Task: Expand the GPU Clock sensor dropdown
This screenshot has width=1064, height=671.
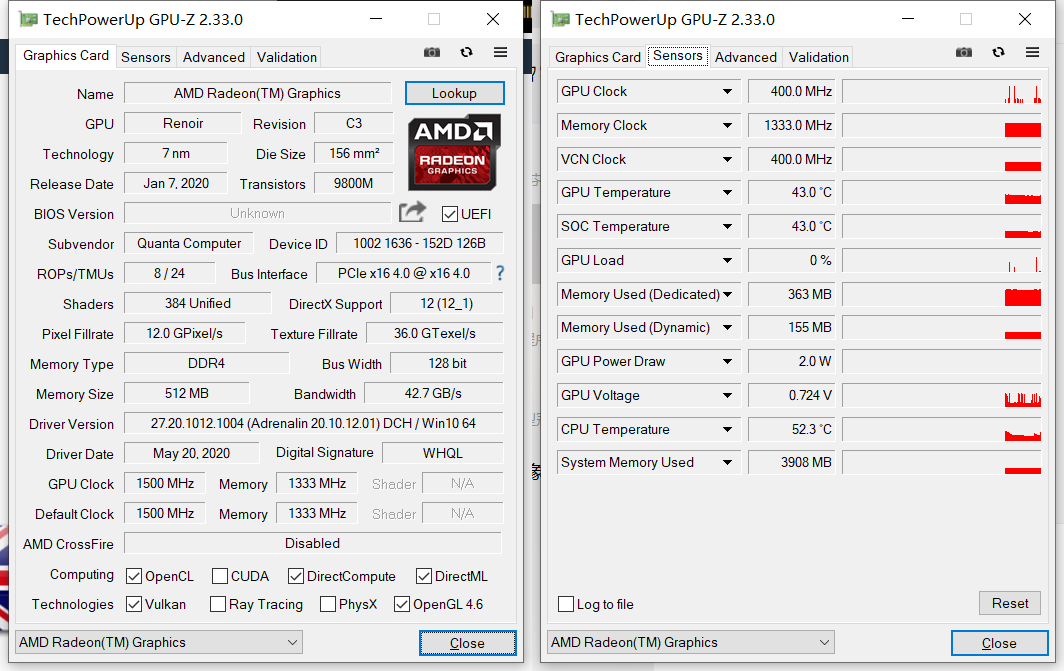Action: [x=727, y=92]
